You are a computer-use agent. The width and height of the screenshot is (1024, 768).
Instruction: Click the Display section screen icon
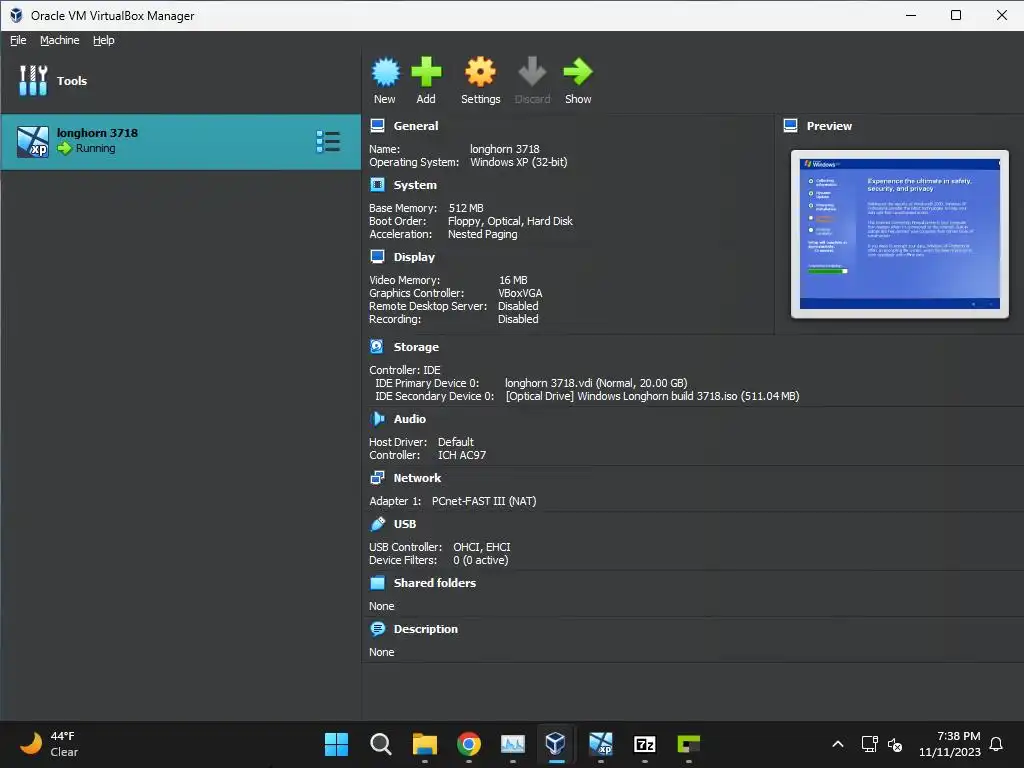pos(377,257)
